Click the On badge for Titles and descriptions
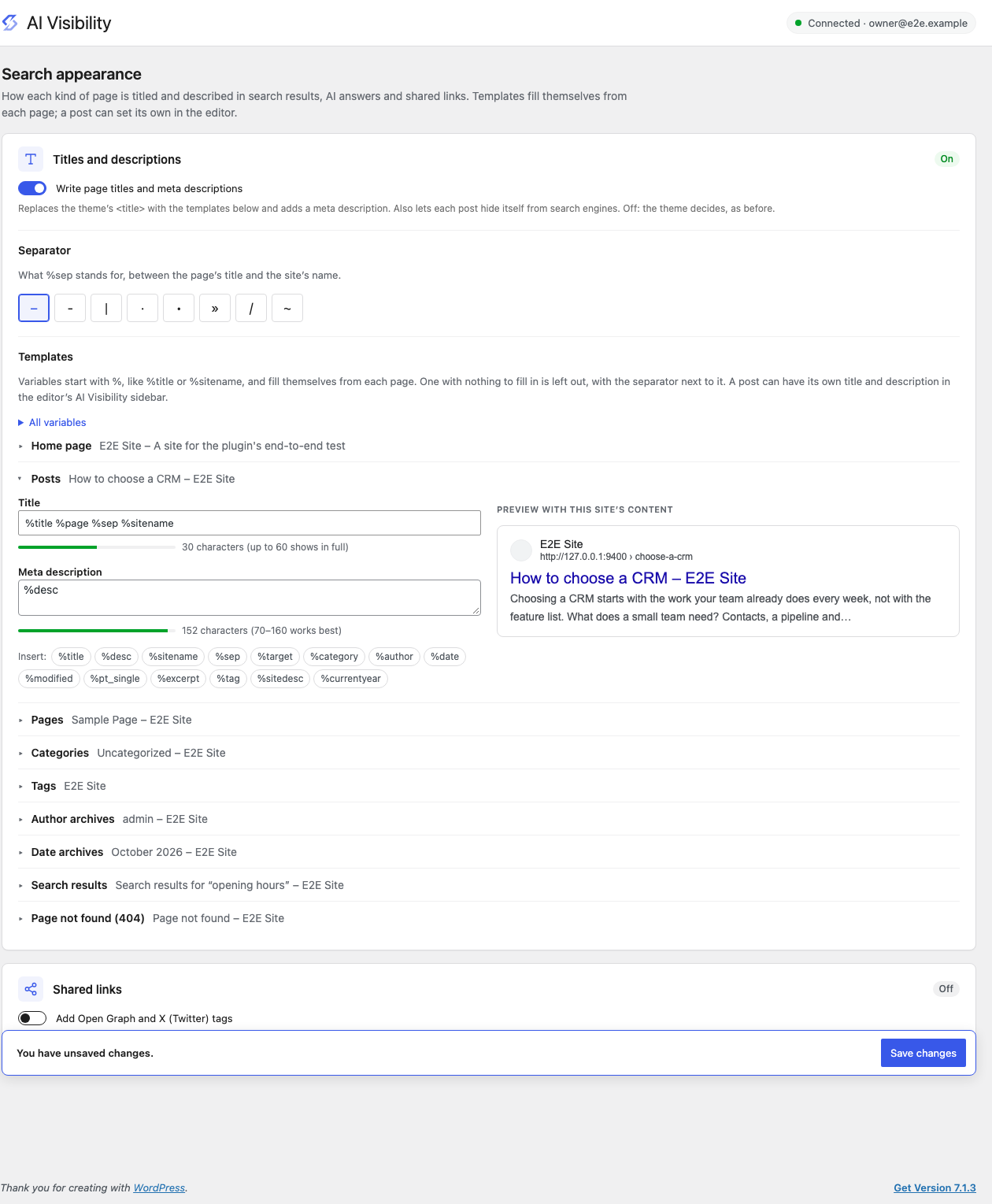This screenshot has width=992, height=1204. (x=946, y=159)
